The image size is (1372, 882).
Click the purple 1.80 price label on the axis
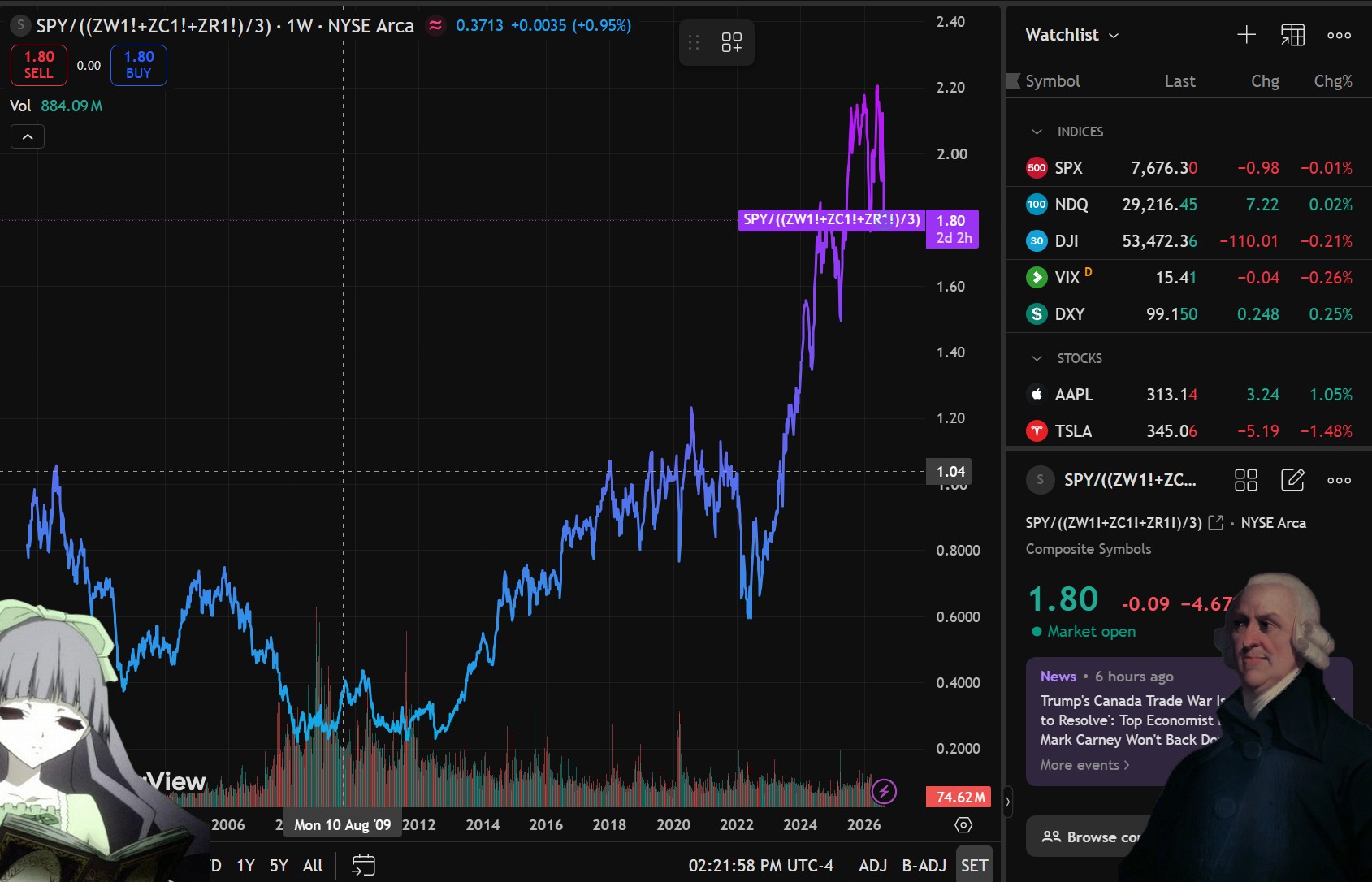coord(952,228)
